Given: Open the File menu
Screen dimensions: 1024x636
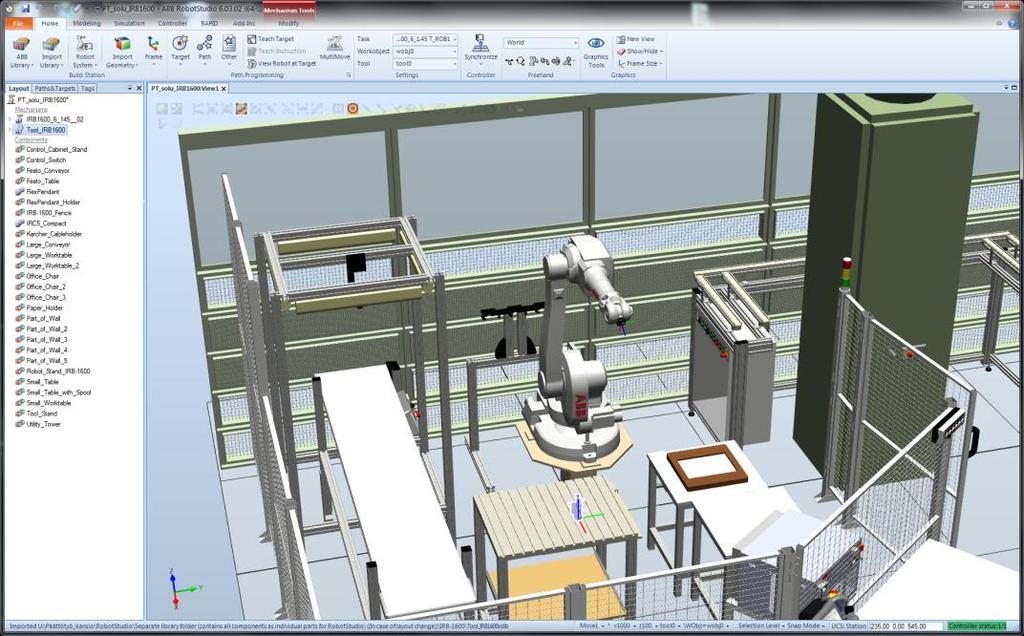Looking at the screenshot, I should click(x=18, y=24).
